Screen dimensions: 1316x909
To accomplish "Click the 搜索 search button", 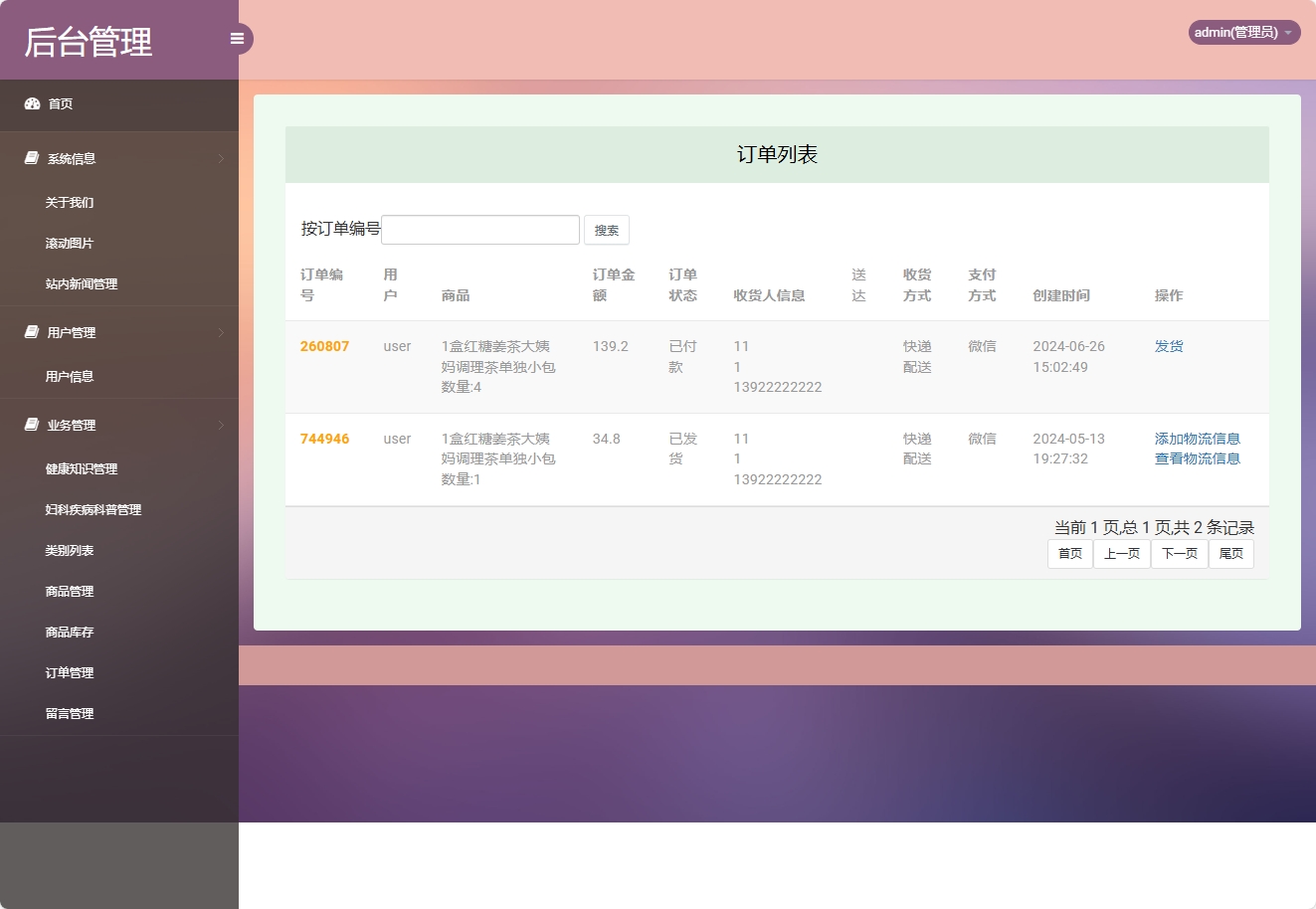I will (x=607, y=230).
